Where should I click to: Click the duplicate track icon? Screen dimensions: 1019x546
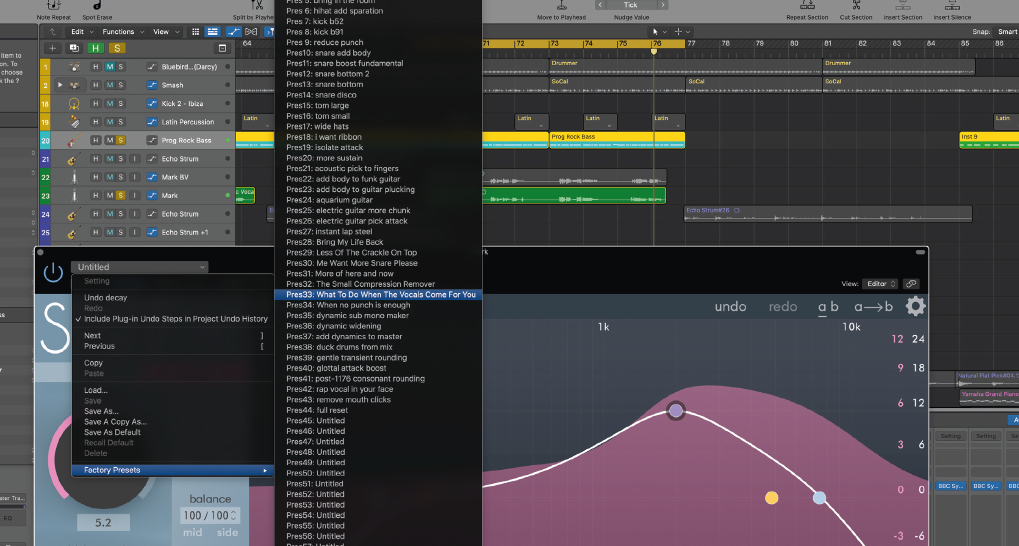[74, 48]
